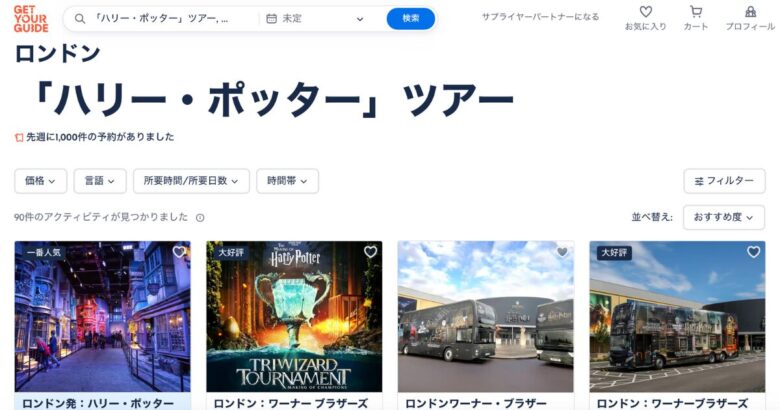This screenshot has width=780, height=410.
Task: Click the calendar icon beside 未定
Action: [271, 19]
